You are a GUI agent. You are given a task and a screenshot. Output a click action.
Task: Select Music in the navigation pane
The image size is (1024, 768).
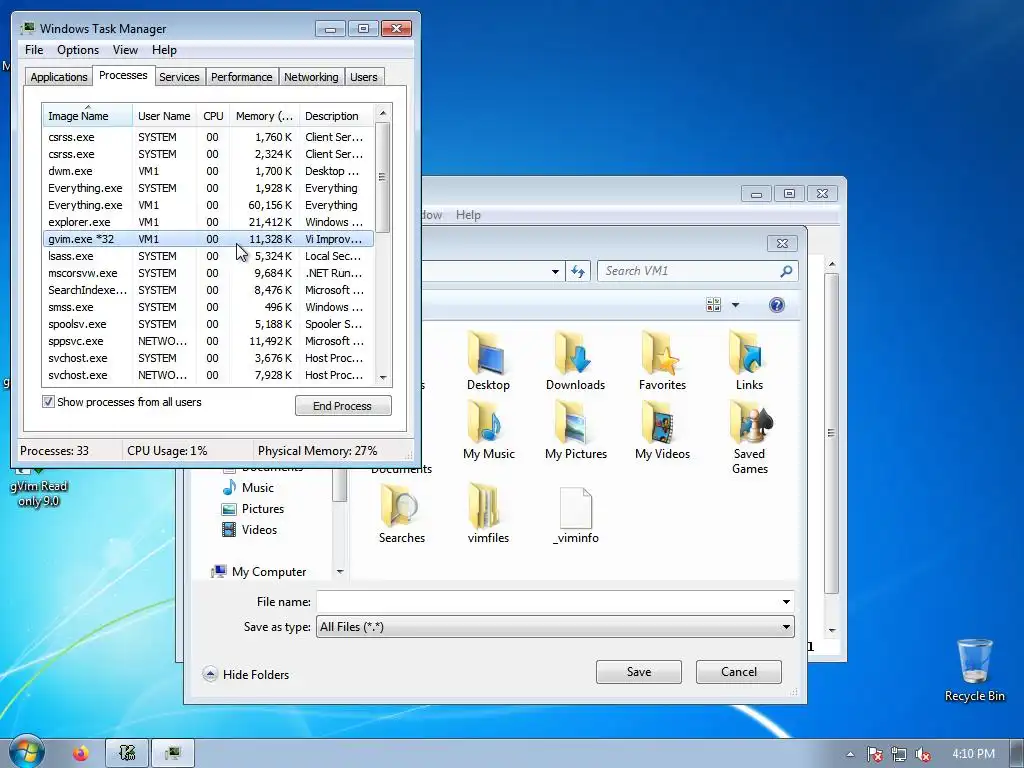coord(248,488)
